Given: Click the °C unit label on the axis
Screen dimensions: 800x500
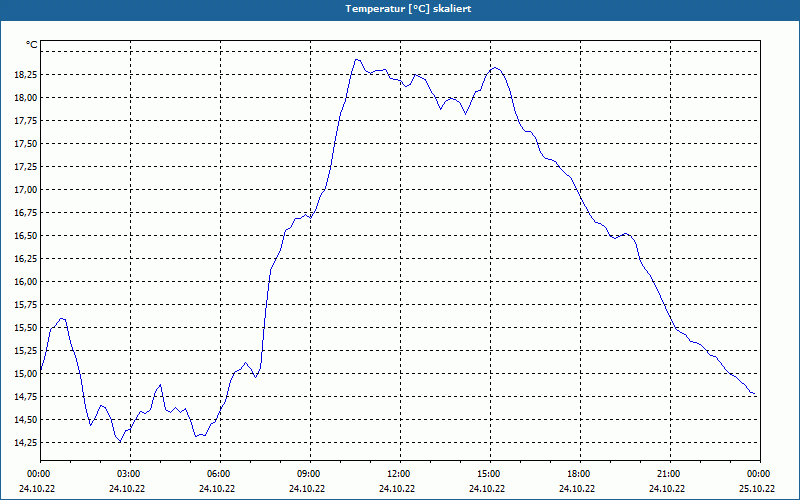Looking at the screenshot, I should coord(32,45).
